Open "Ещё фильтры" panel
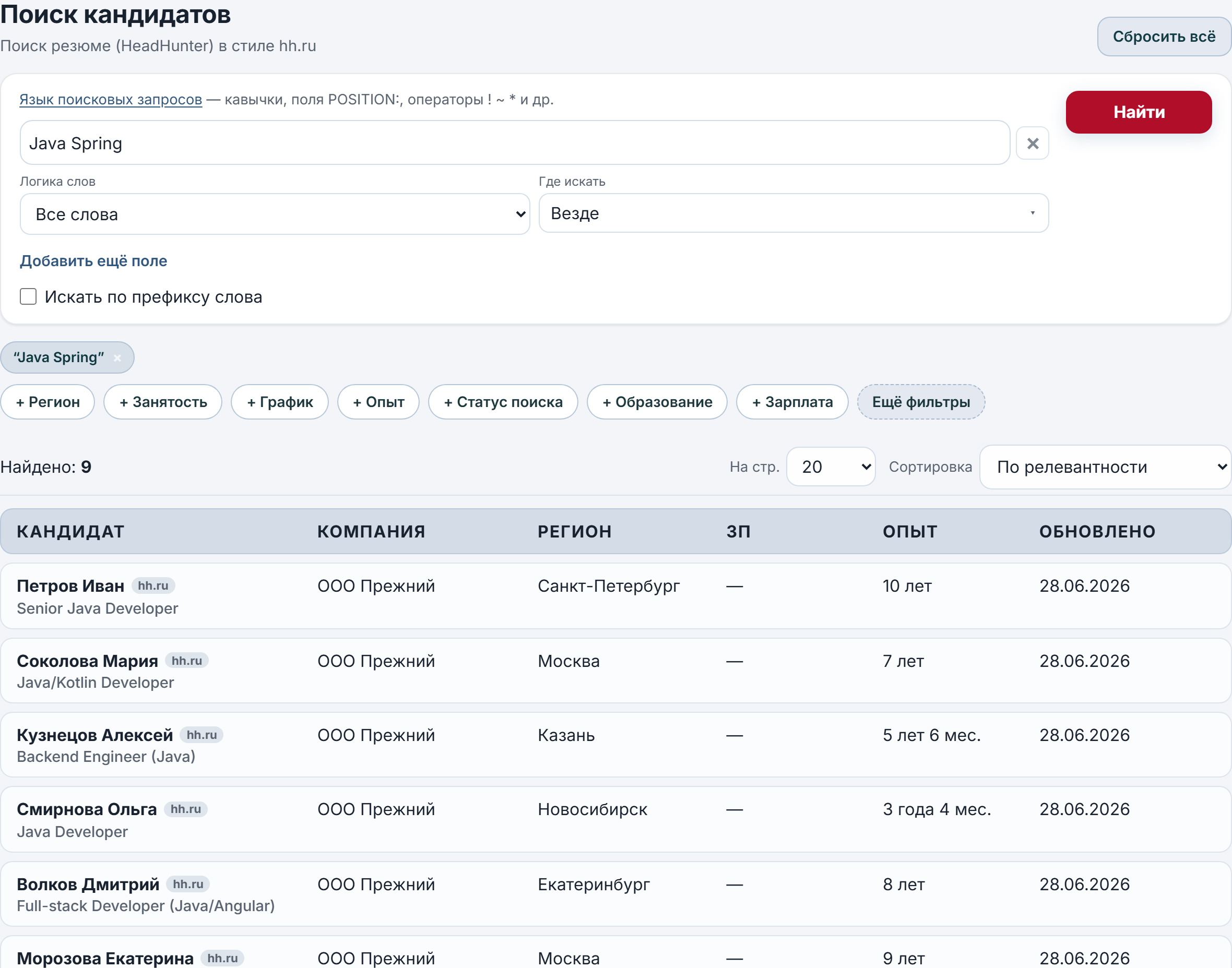The width and height of the screenshot is (1232, 968). (x=921, y=402)
